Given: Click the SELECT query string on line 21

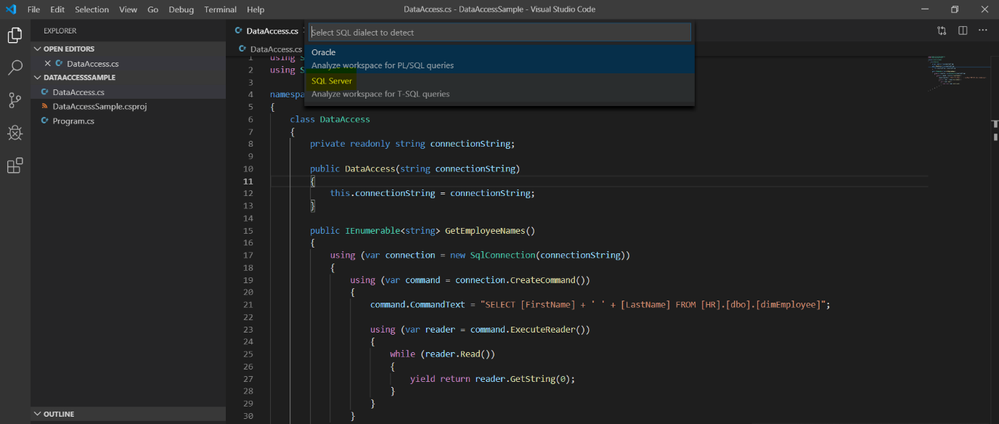Looking at the screenshot, I should [x=652, y=305].
